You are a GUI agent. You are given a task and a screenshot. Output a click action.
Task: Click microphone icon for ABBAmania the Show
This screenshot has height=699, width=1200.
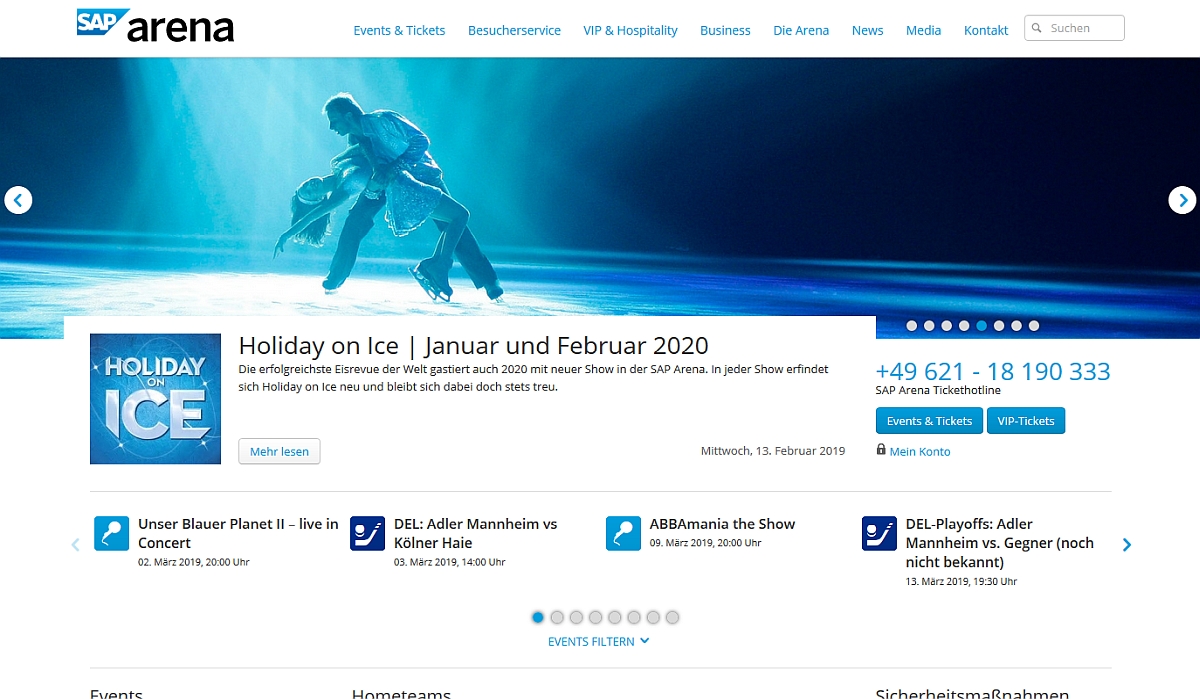[624, 533]
